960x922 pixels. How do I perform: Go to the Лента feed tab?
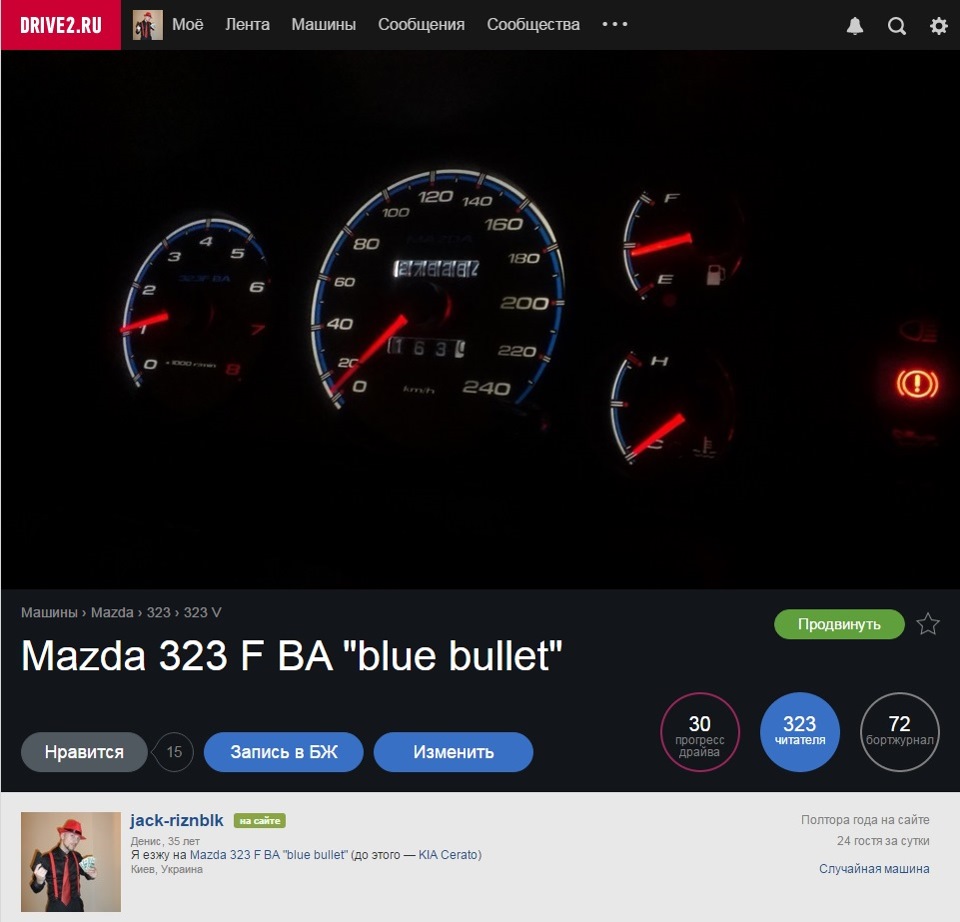tap(247, 24)
